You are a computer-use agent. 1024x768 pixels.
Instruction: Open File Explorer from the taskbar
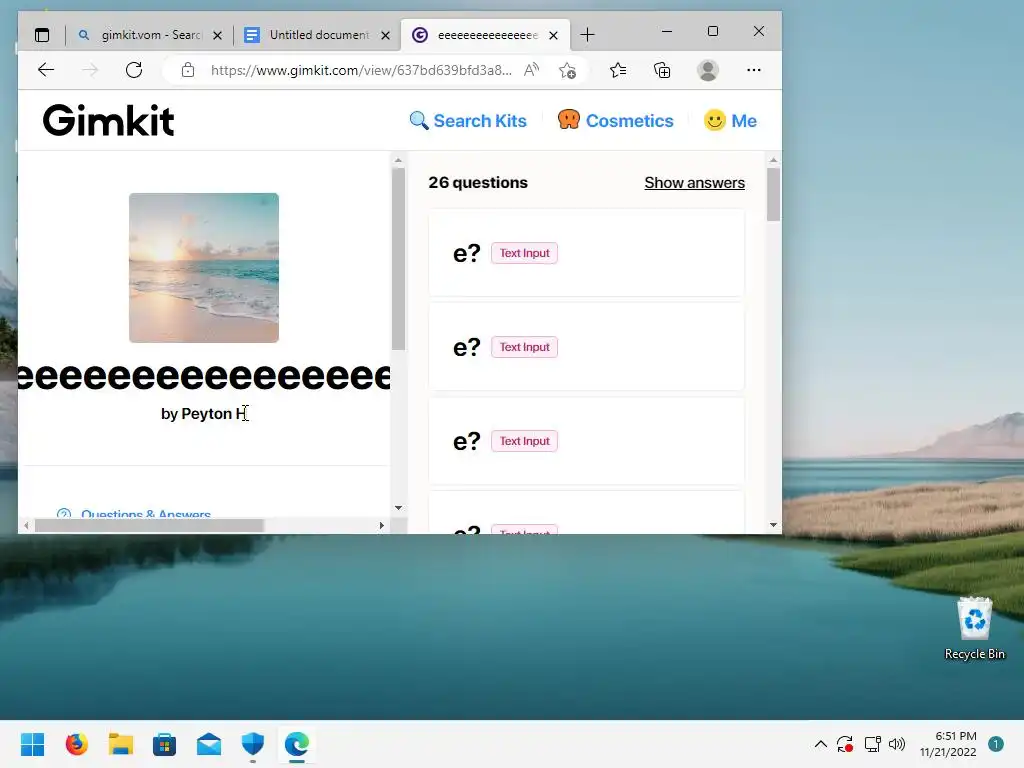[x=121, y=744]
